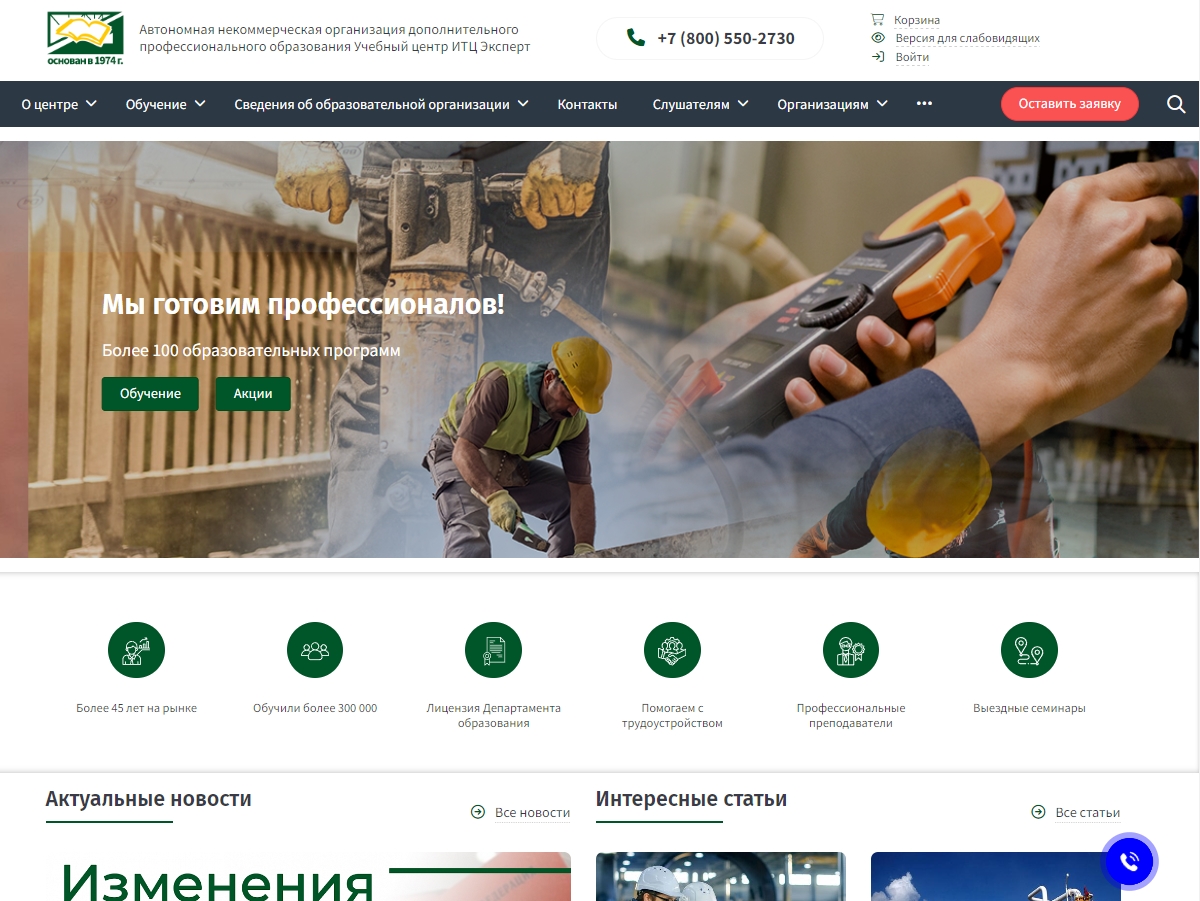Click the 'Лицензия Департамента образования' document icon

[493, 649]
